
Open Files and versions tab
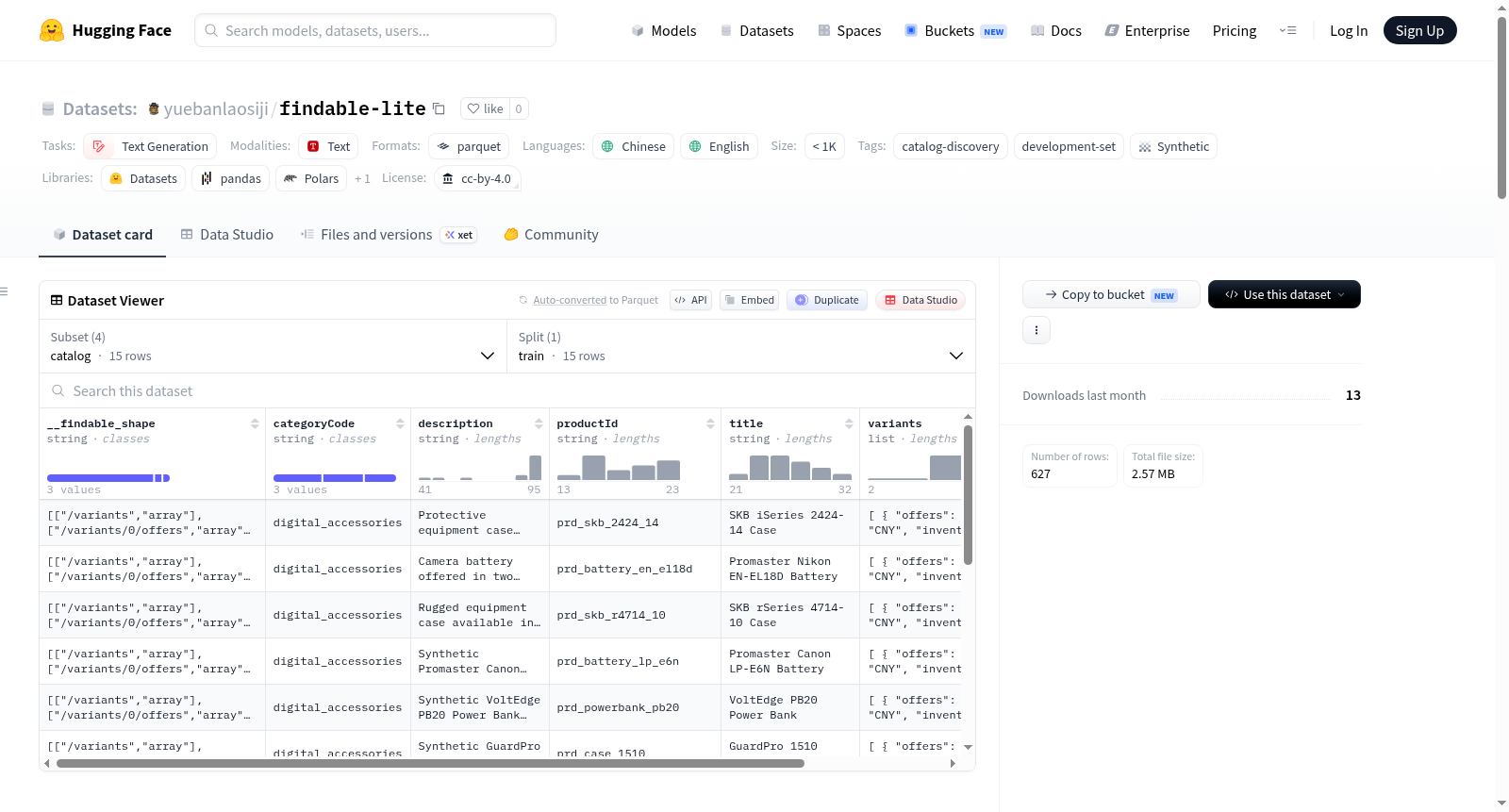388,235
